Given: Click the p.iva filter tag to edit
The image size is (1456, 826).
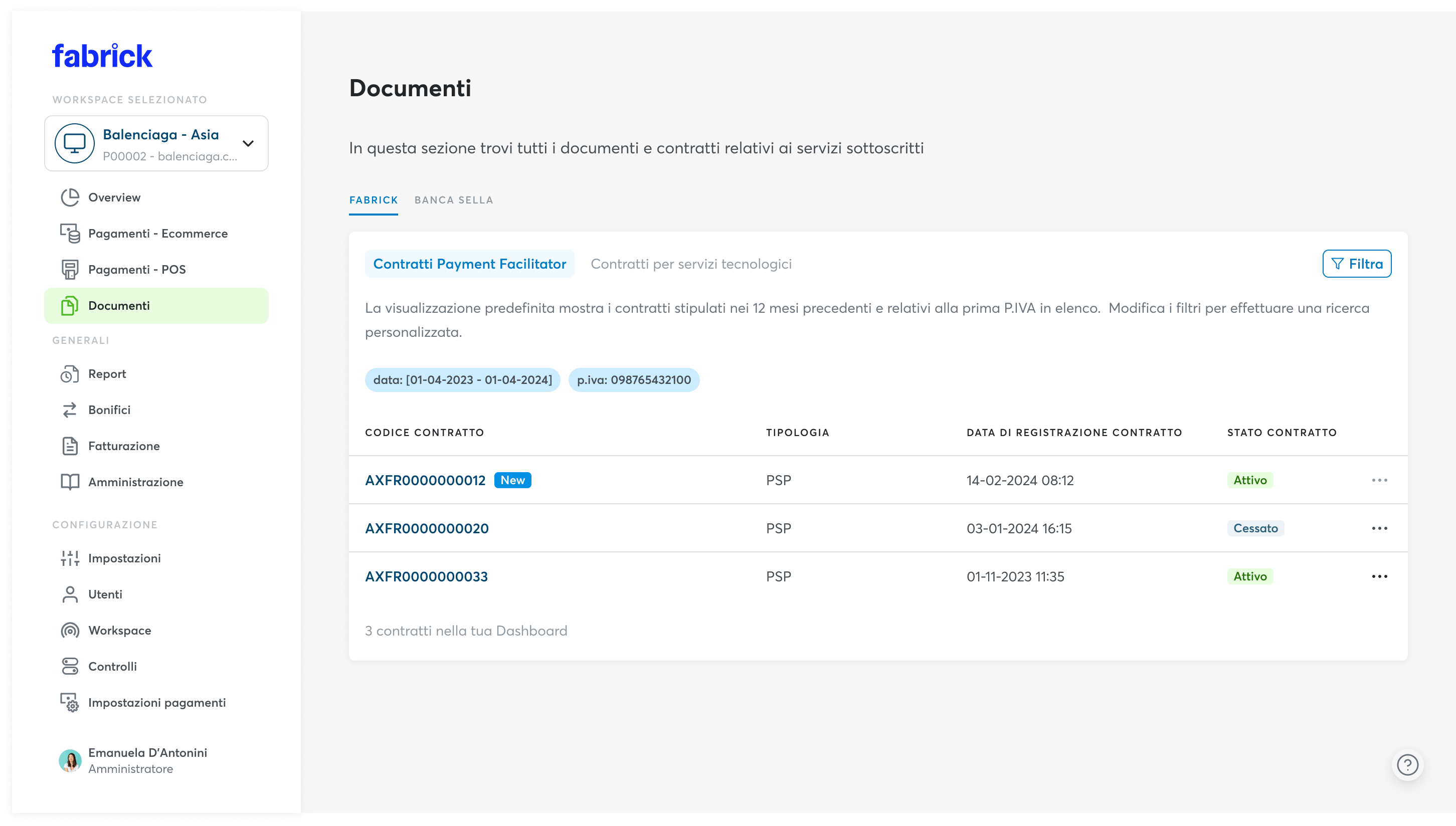Looking at the screenshot, I should [x=634, y=380].
